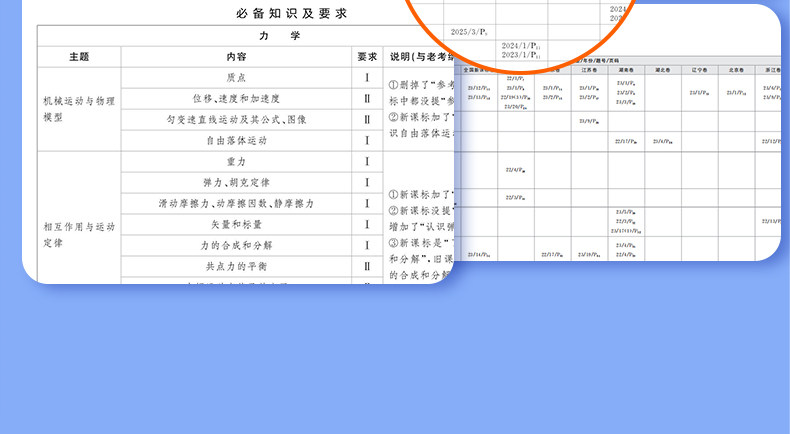Select the 辽宁卷 column header

[x=699, y=70]
